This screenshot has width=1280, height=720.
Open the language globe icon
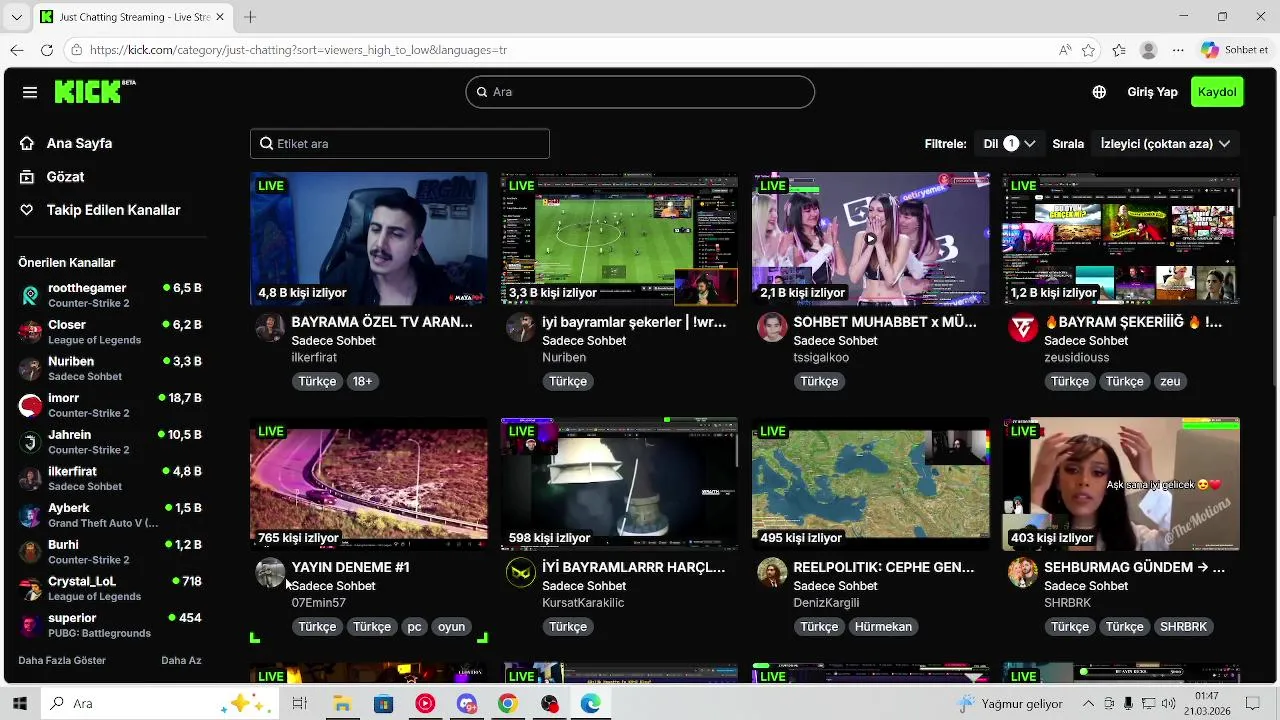click(x=1099, y=92)
